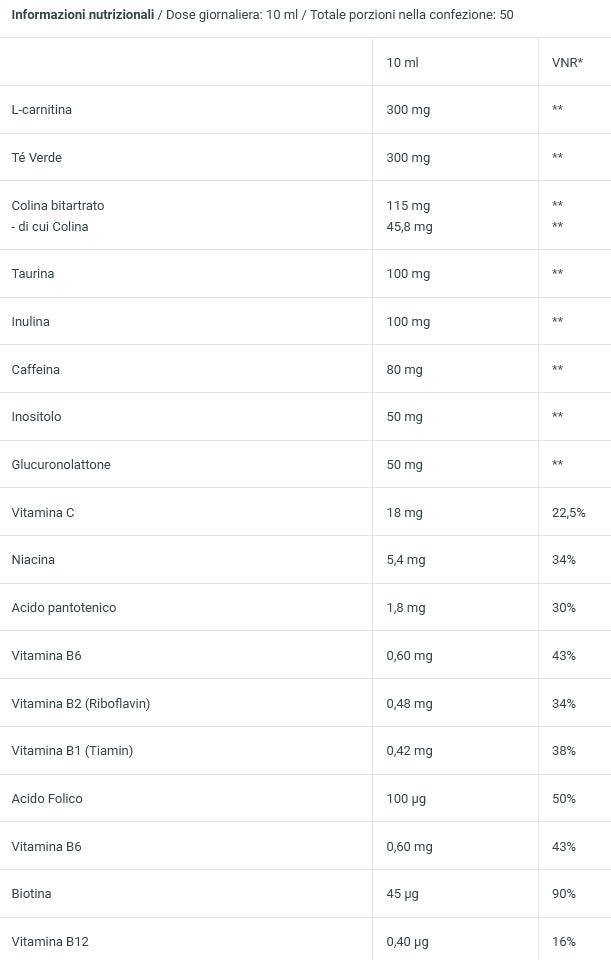Image resolution: width=611 pixels, height=960 pixels.
Task: Click the "16%" Vitamina B12 value
Action: pyautogui.click(x=563, y=941)
